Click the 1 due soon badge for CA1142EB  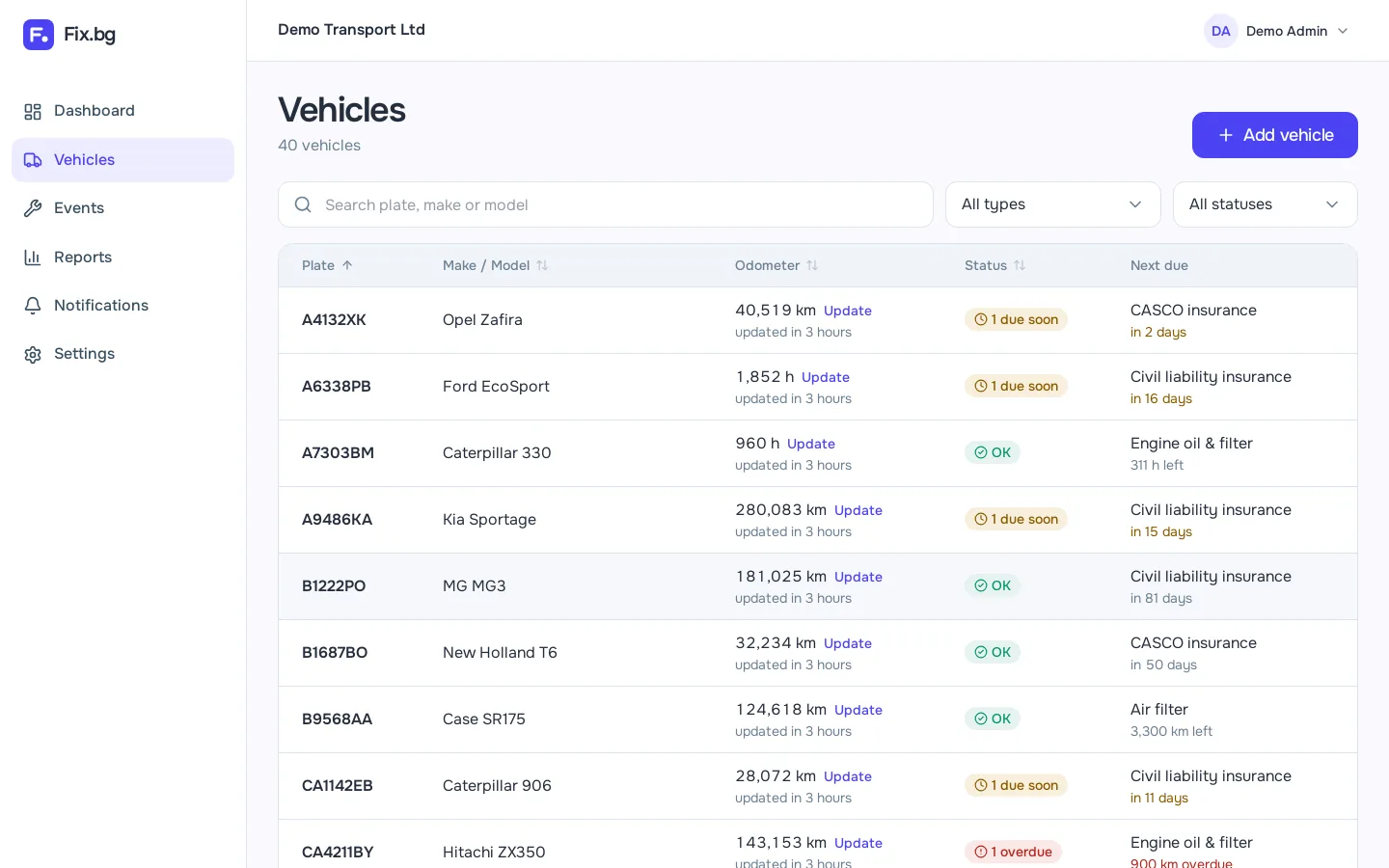1016,785
